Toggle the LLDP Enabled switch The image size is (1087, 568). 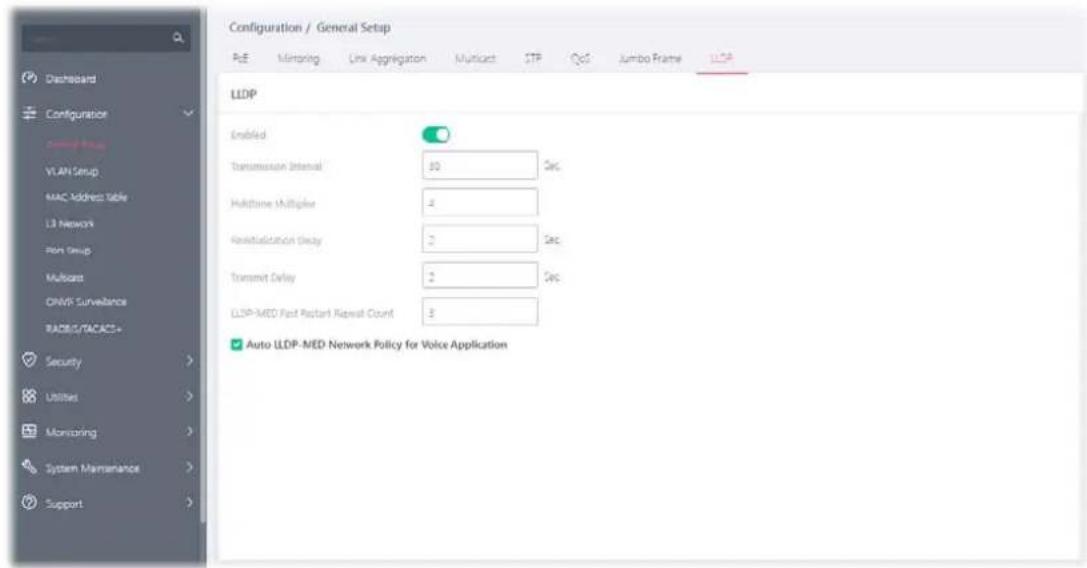pos(436,135)
